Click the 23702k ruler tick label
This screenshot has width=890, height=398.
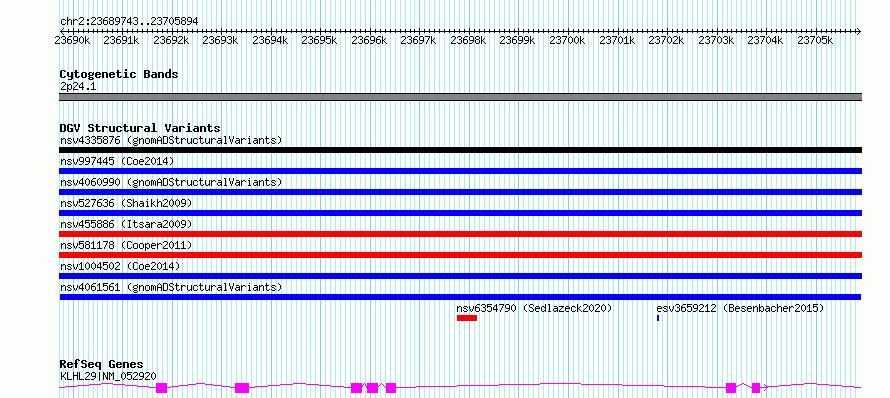click(666, 40)
